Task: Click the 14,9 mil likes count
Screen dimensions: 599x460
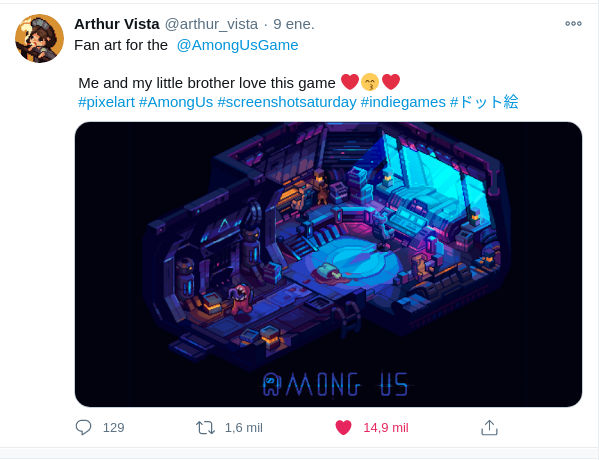Action: (x=386, y=428)
